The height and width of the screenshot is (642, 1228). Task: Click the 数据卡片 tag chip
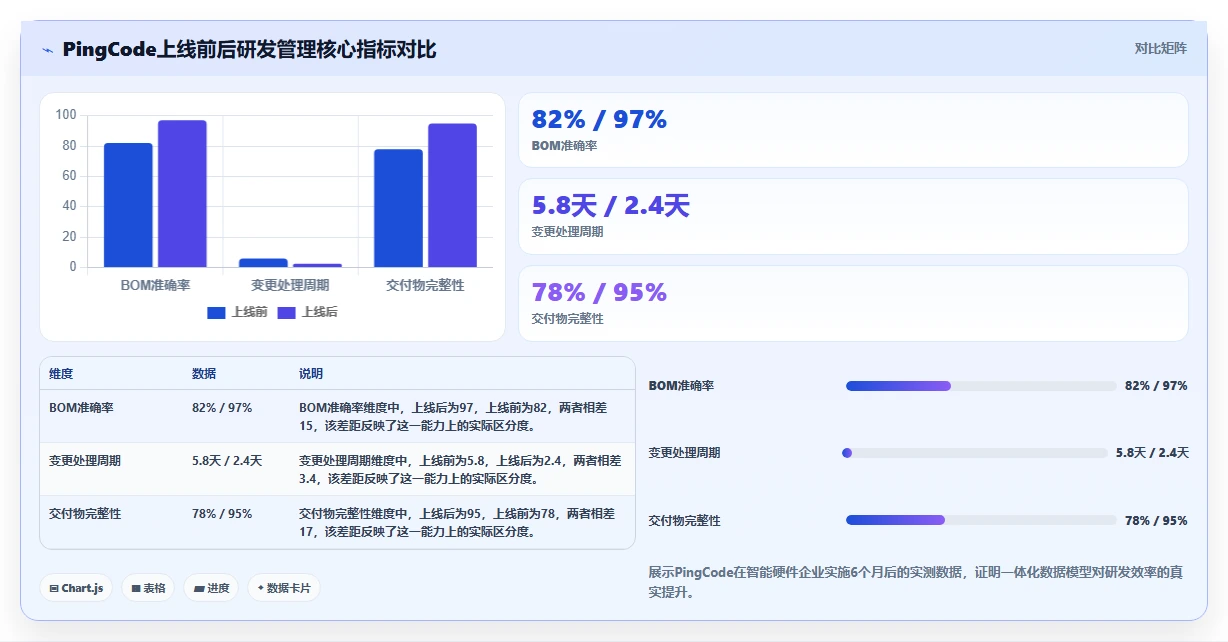[284, 588]
